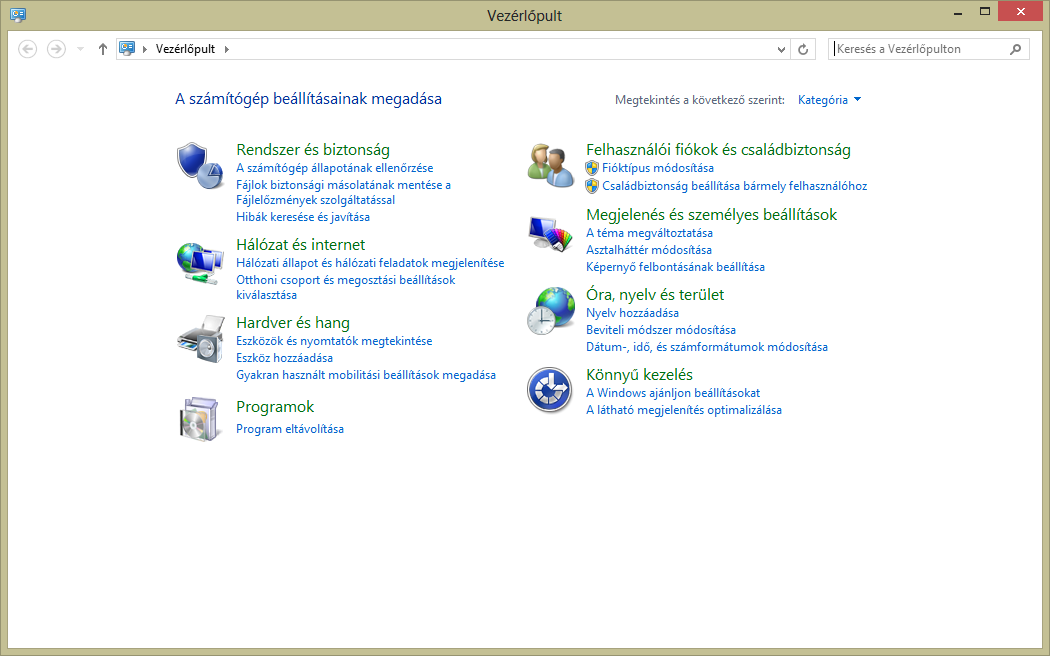Select the Vezérlőpult breadcrumb item
The height and width of the screenshot is (656, 1050).
[x=185, y=49]
